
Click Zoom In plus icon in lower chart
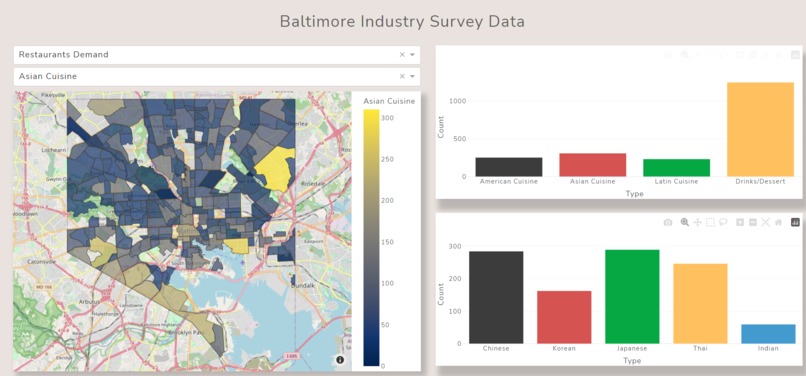pyautogui.click(x=740, y=222)
